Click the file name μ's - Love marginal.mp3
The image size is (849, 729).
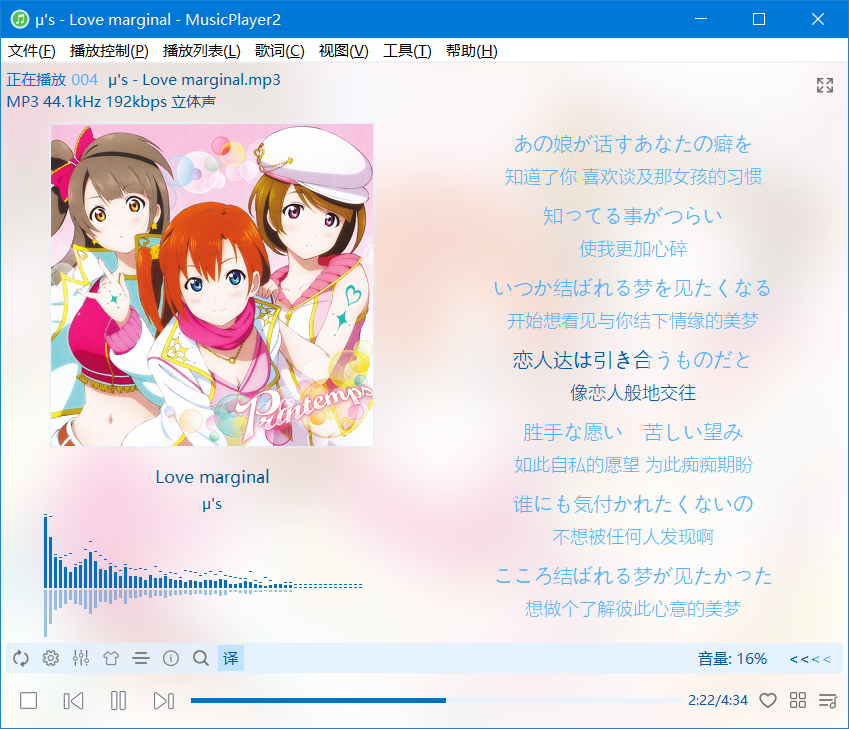click(194, 80)
